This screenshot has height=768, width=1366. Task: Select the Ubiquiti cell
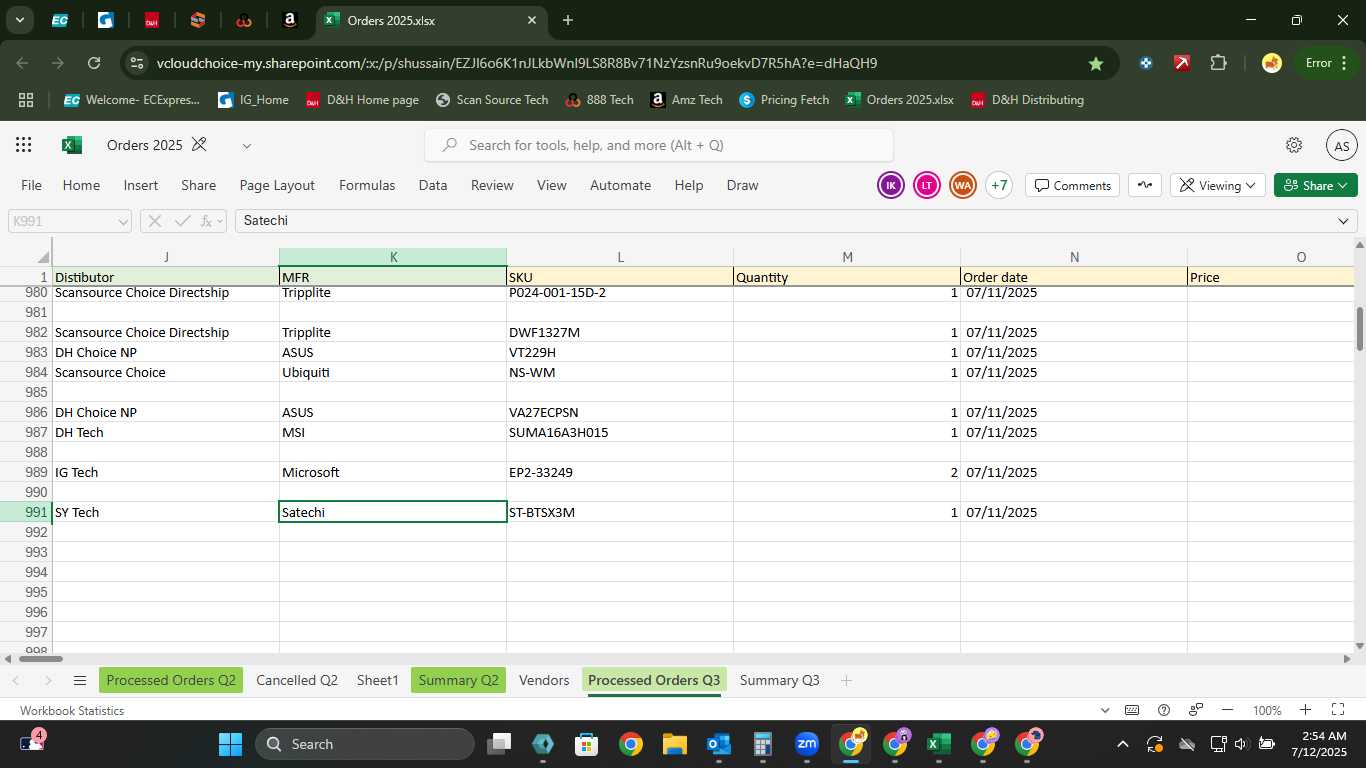pos(393,372)
